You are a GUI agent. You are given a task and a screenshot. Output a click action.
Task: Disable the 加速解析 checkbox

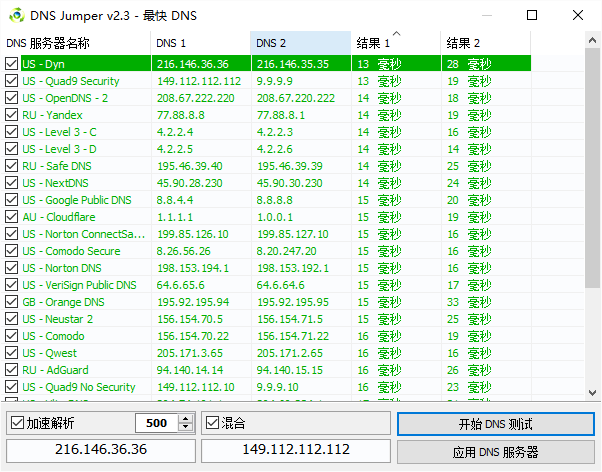click(x=17, y=423)
